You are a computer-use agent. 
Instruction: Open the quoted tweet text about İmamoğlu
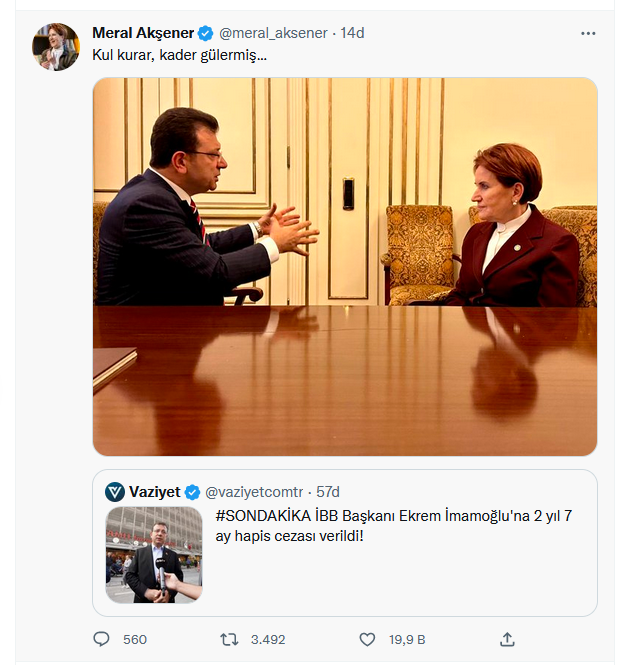coord(399,526)
